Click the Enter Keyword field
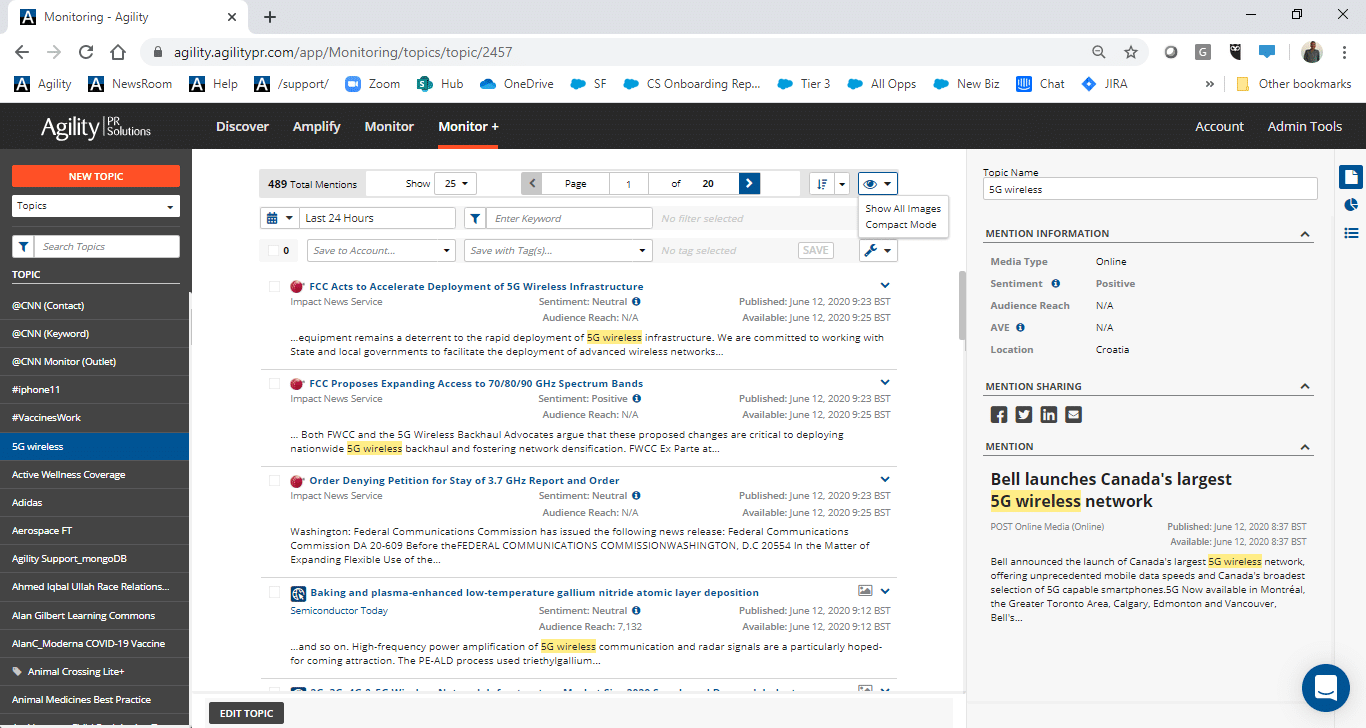Screen dimensions: 1366x728 click(570, 218)
